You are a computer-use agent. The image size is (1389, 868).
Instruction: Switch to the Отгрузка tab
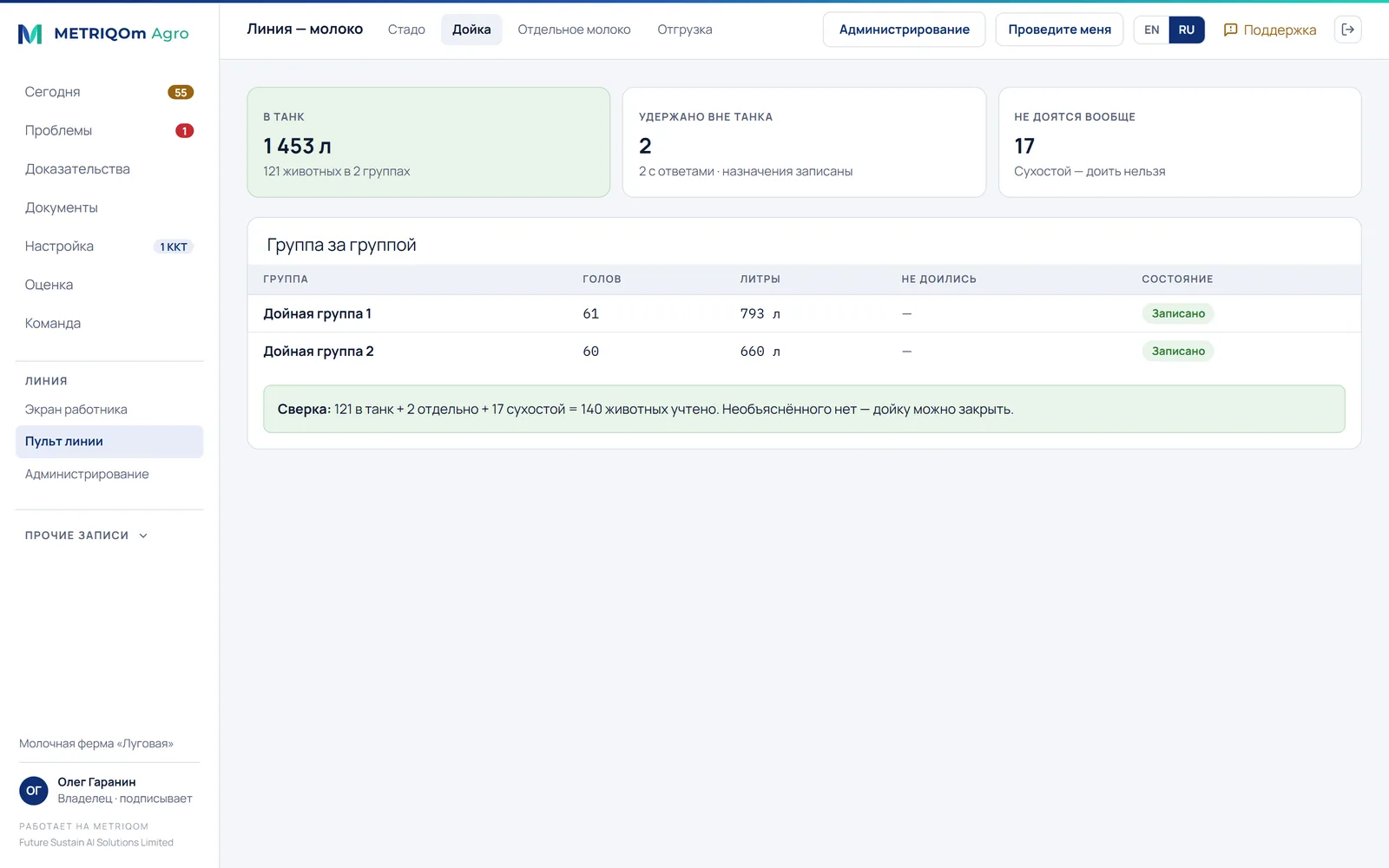point(685,30)
